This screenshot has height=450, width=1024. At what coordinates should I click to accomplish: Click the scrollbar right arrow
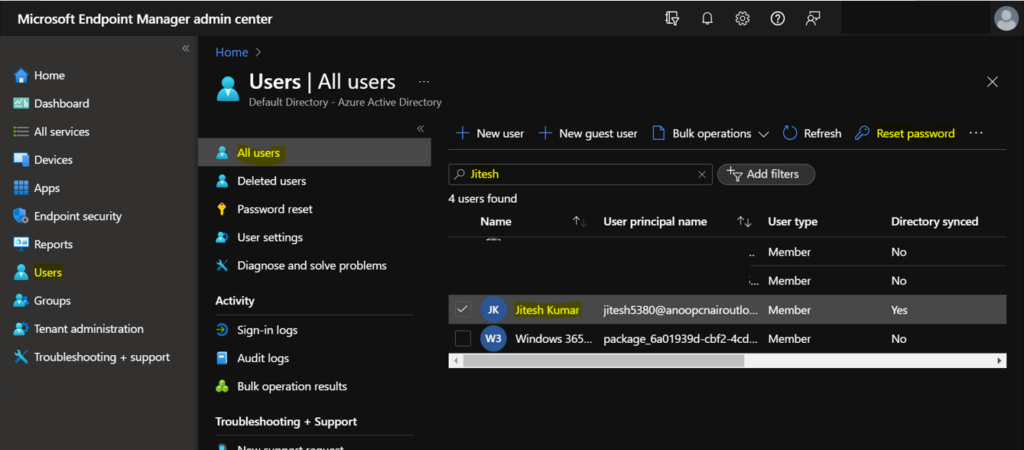pos(999,361)
